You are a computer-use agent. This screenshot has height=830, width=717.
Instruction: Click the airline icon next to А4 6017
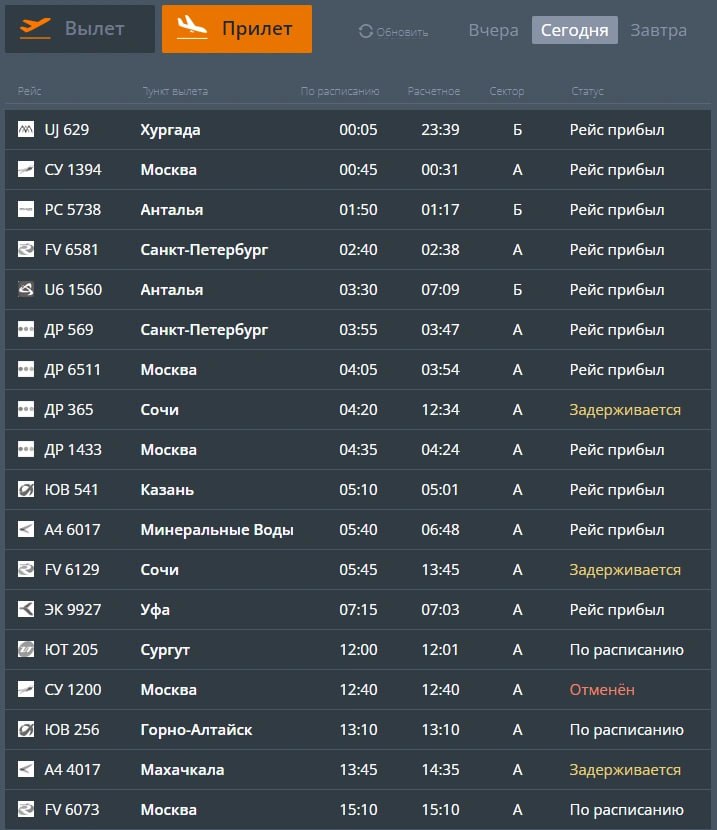tap(26, 530)
